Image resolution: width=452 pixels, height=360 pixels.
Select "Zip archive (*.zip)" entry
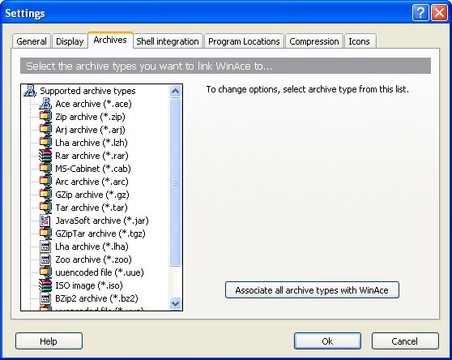coord(90,117)
